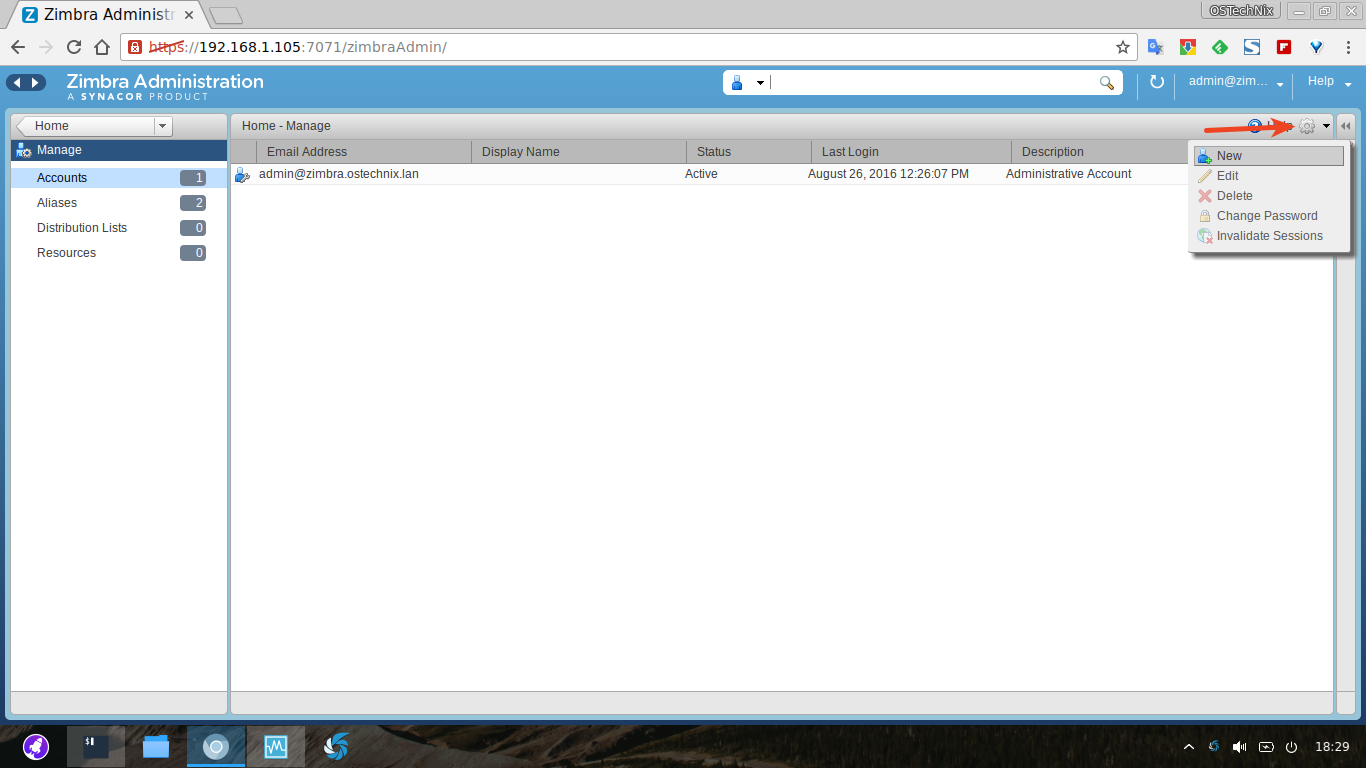Open the admin@zim... account dropdown
Viewport: 1366px width, 768px height.
1236,82
